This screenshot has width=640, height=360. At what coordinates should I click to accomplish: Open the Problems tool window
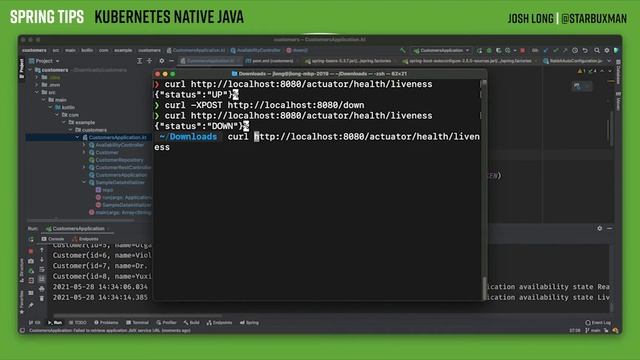106,322
